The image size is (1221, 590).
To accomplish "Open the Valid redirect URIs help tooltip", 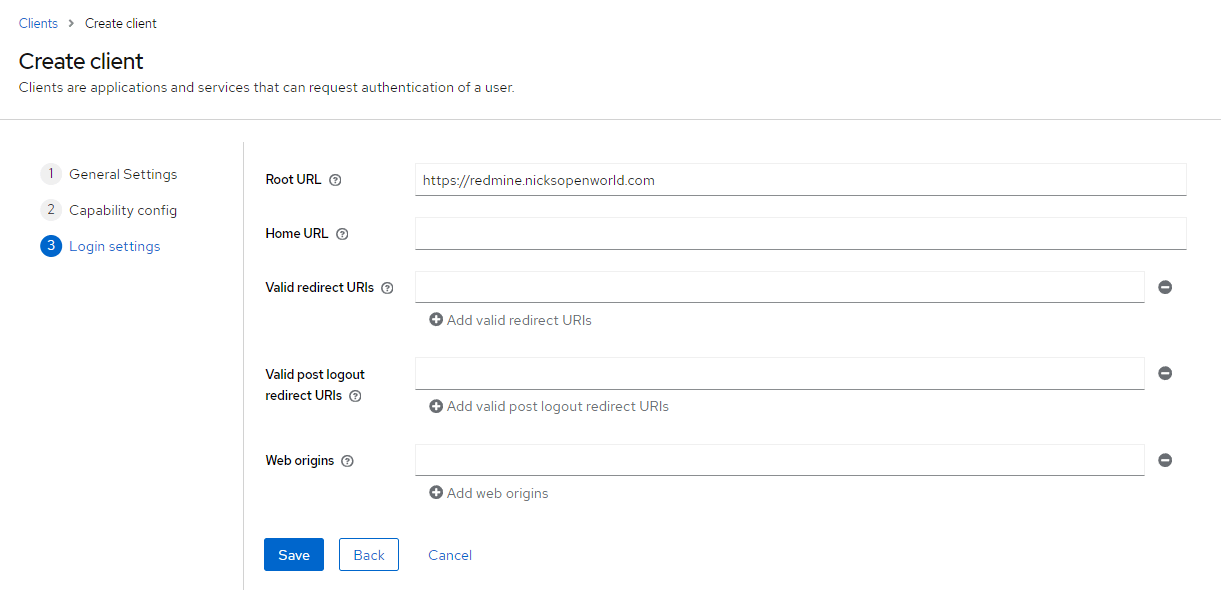I will (387, 287).
